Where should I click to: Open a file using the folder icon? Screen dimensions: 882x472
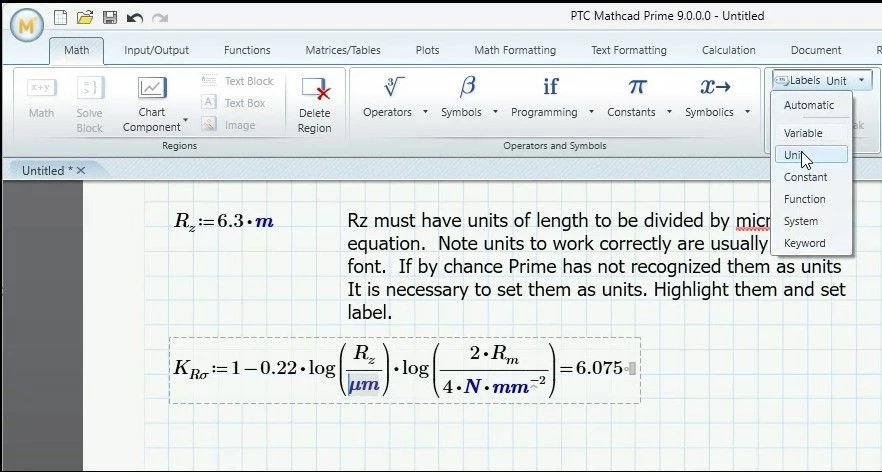(85, 17)
